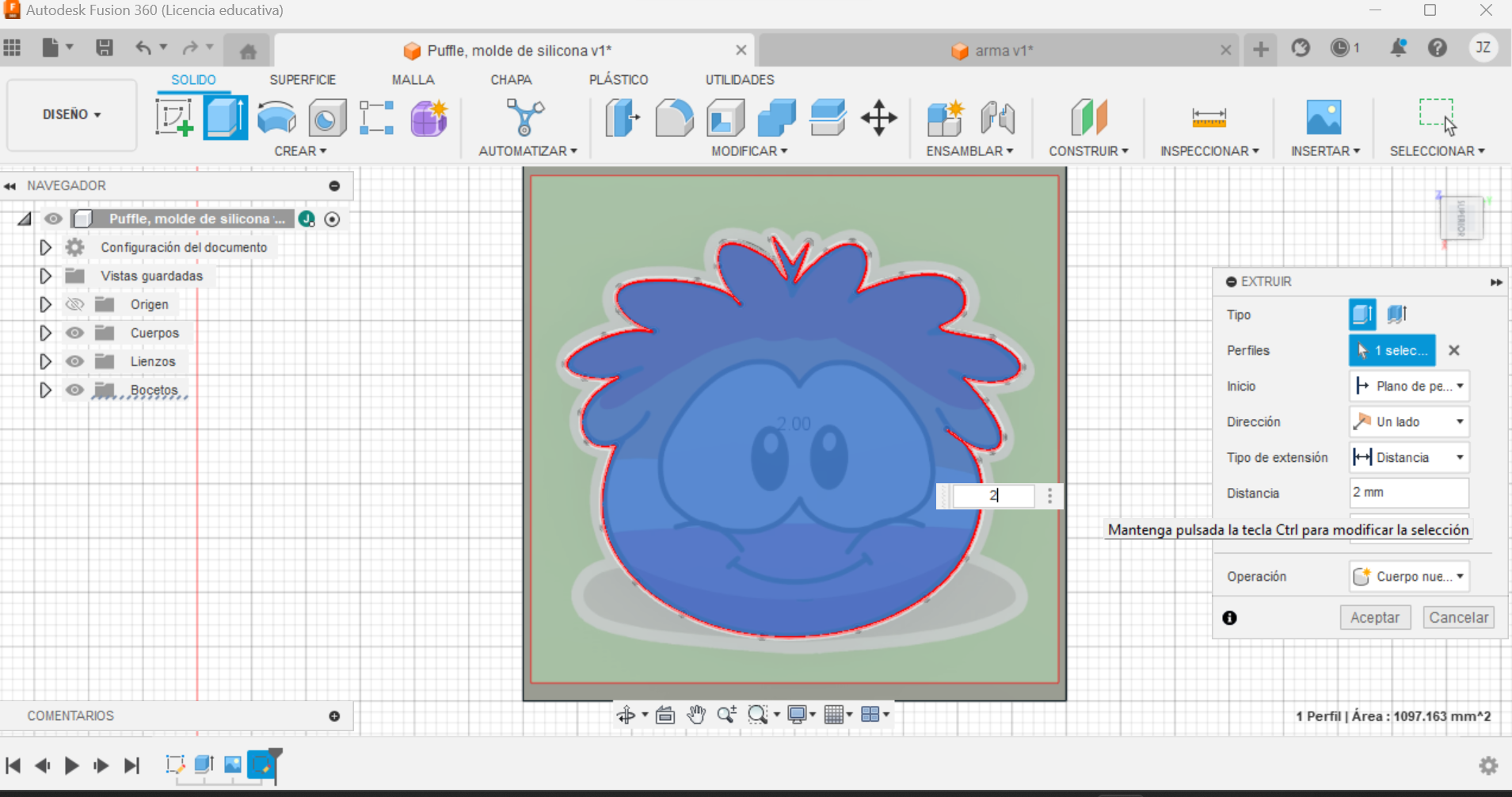Click the Hole tool icon

(327, 118)
